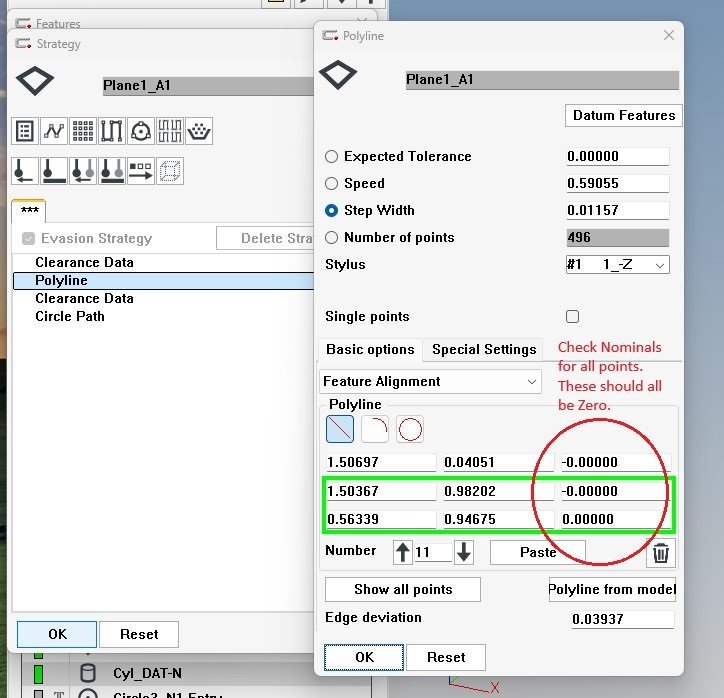
Task: Open the Stylus dropdown
Action: (617, 265)
